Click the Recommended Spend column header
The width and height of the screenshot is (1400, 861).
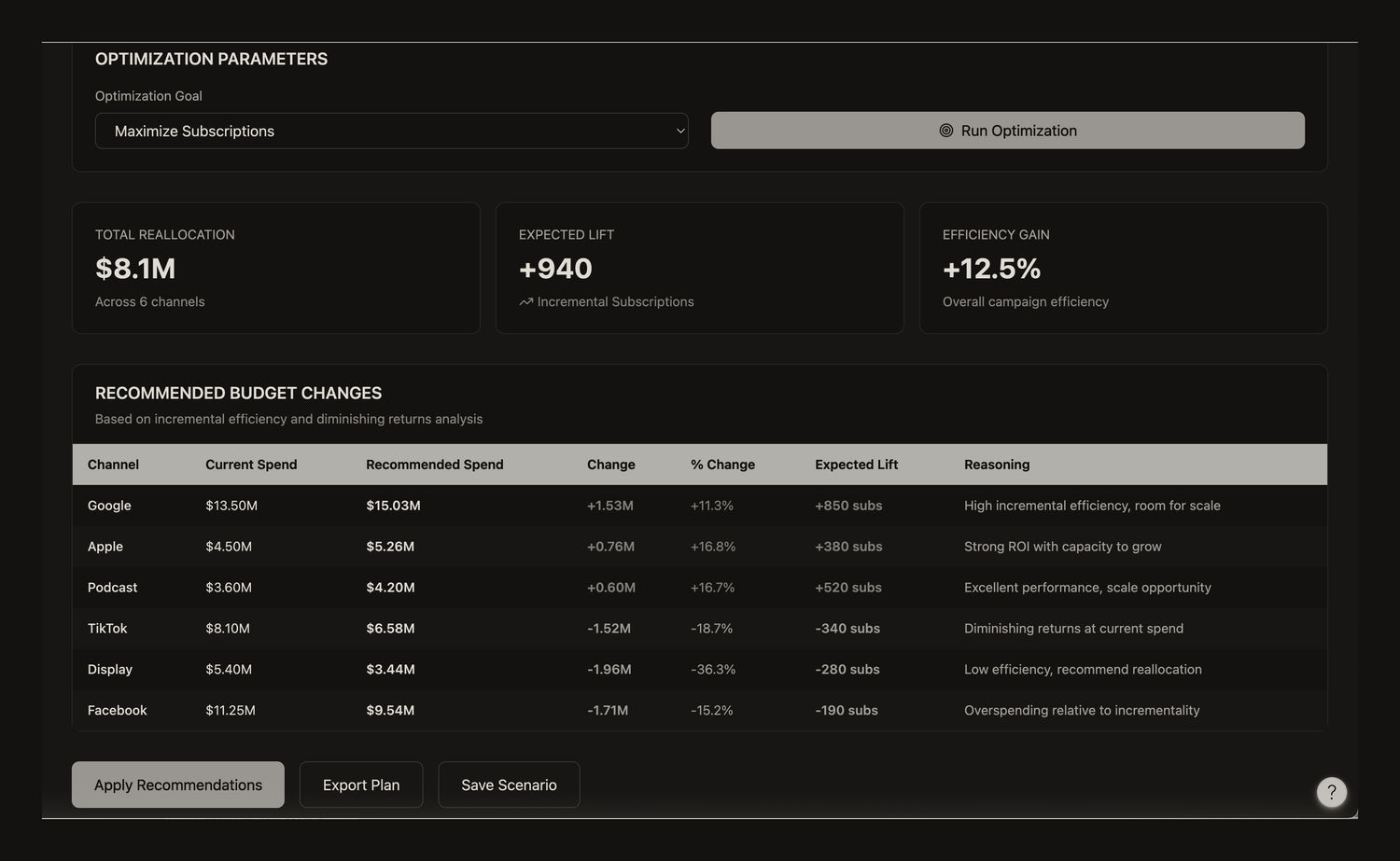click(435, 465)
